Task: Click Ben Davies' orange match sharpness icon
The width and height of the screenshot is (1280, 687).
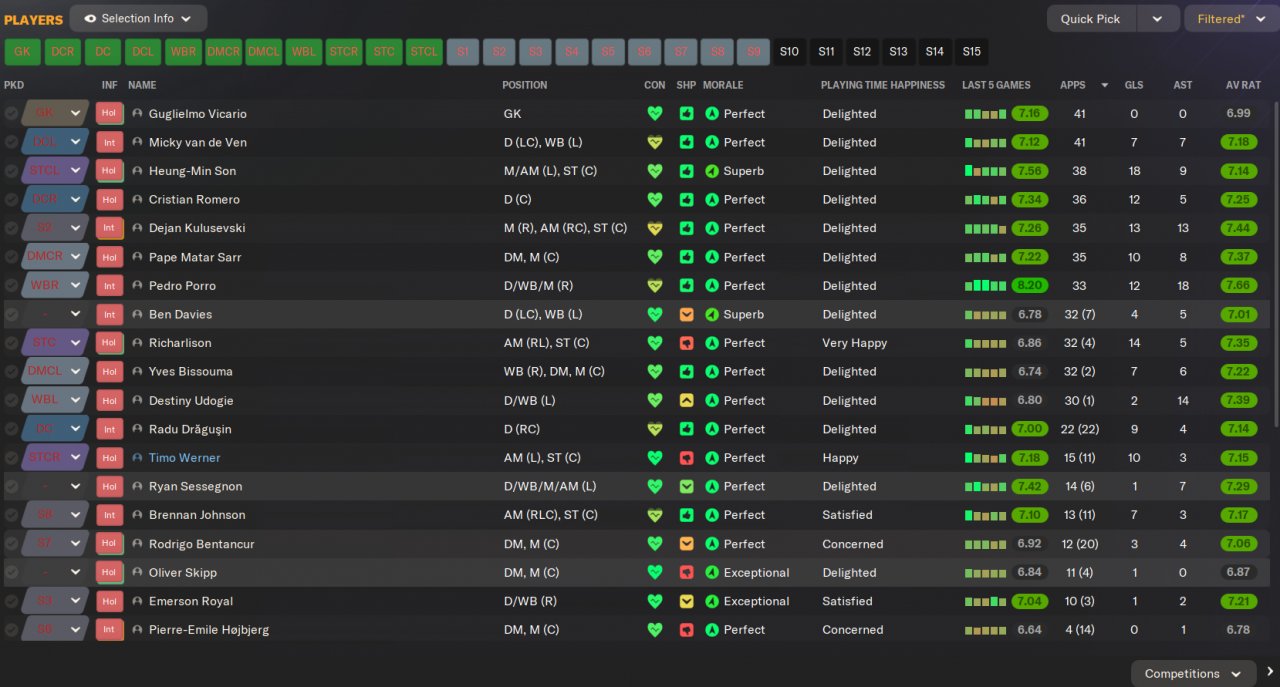Action: pos(686,314)
